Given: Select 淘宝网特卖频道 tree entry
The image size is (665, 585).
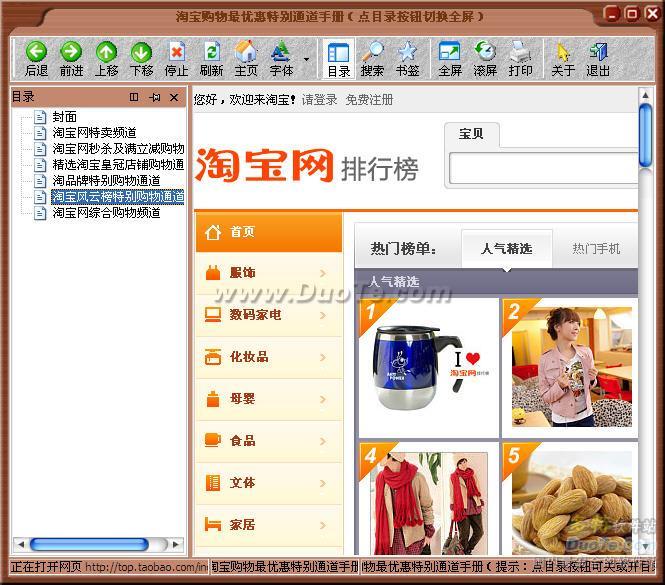Looking at the screenshot, I should [x=94, y=133].
